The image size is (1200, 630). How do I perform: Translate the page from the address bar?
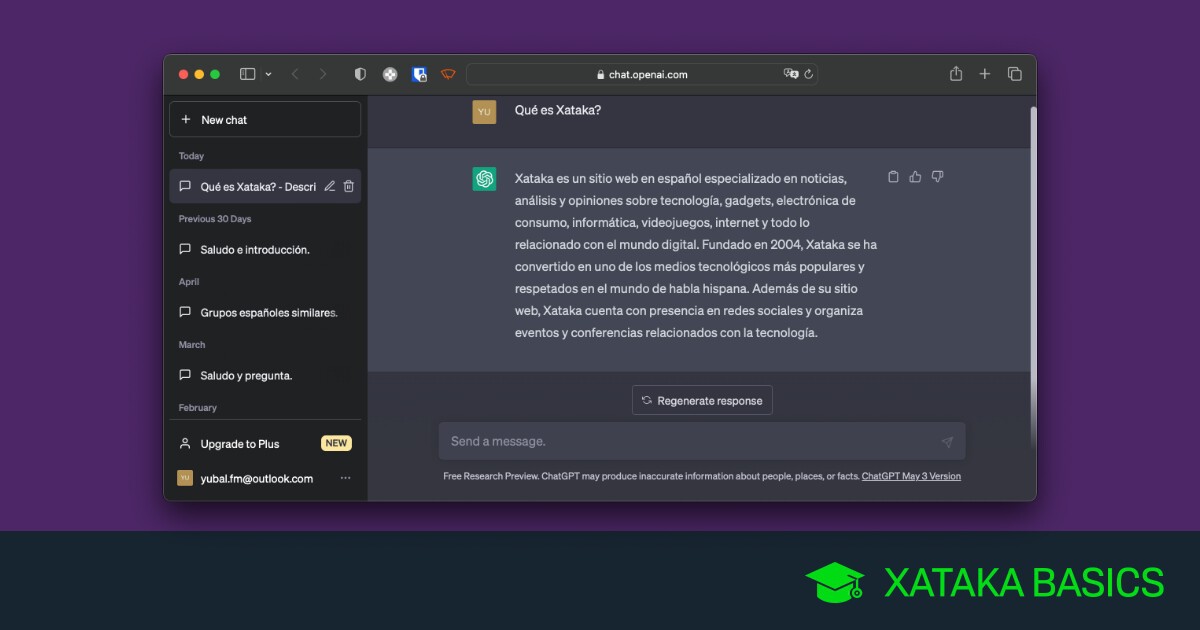pyautogui.click(x=791, y=74)
